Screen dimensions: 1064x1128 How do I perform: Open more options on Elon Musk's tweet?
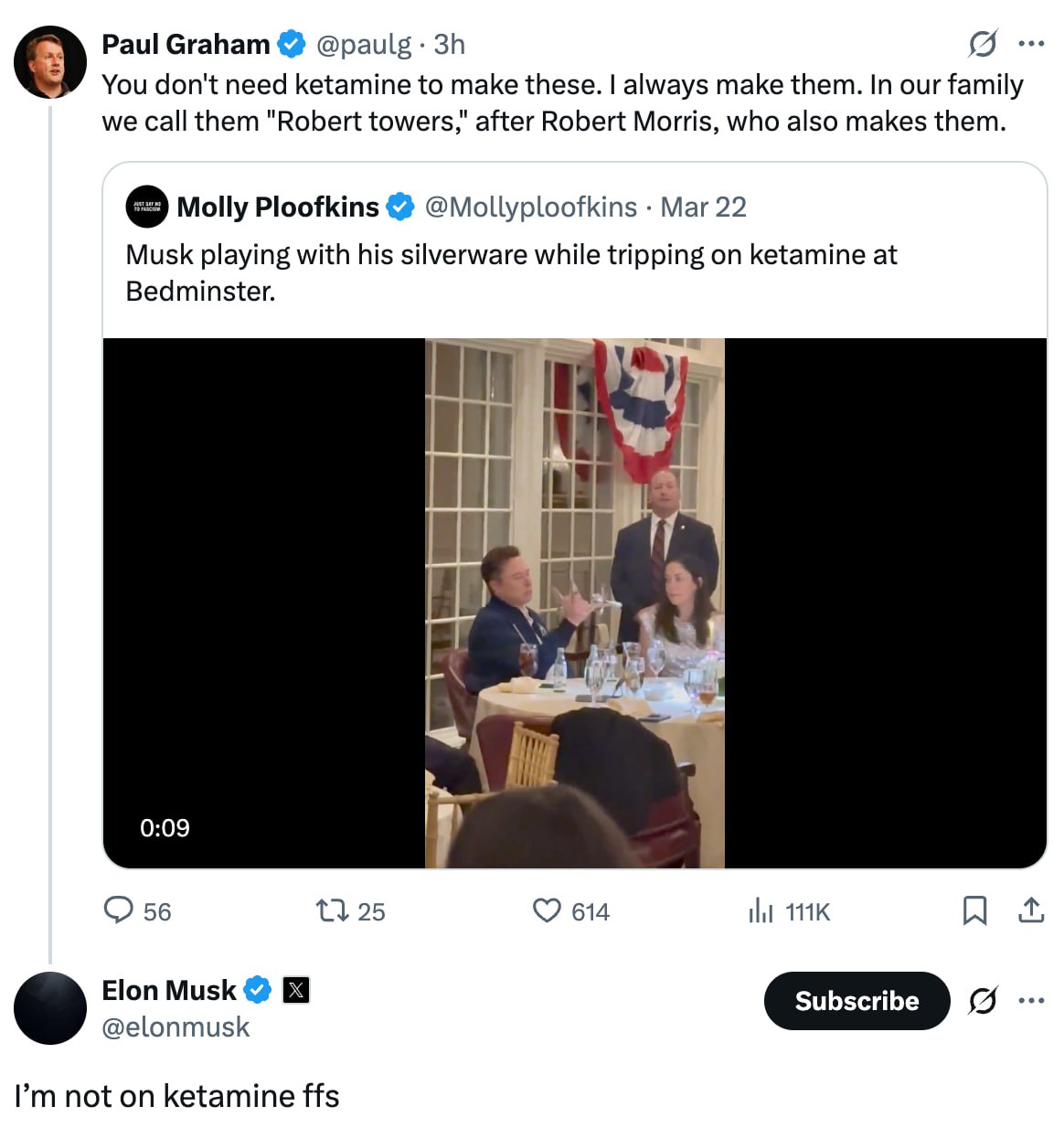1031,1001
